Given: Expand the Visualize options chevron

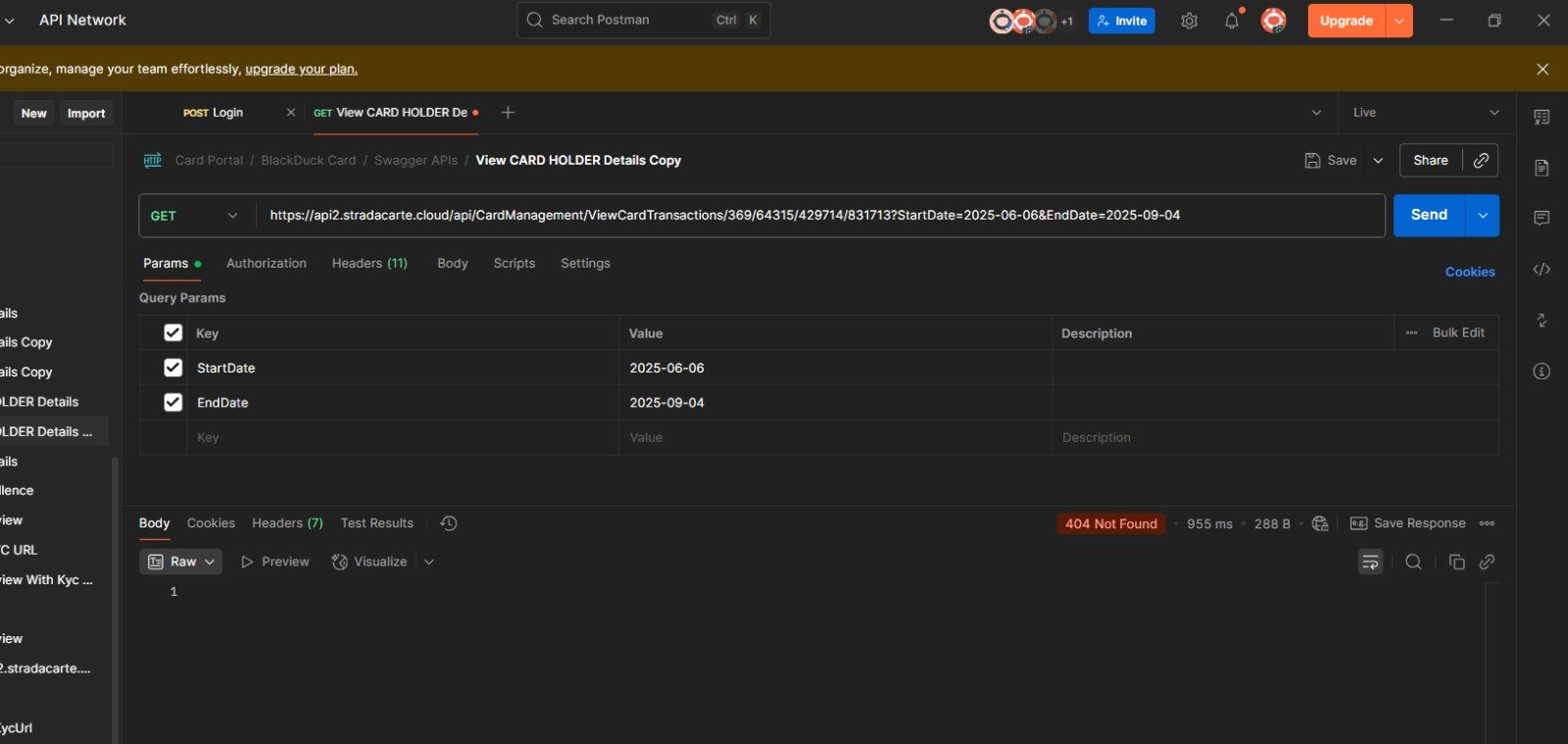Looking at the screenshot, I should coord(428,562).
